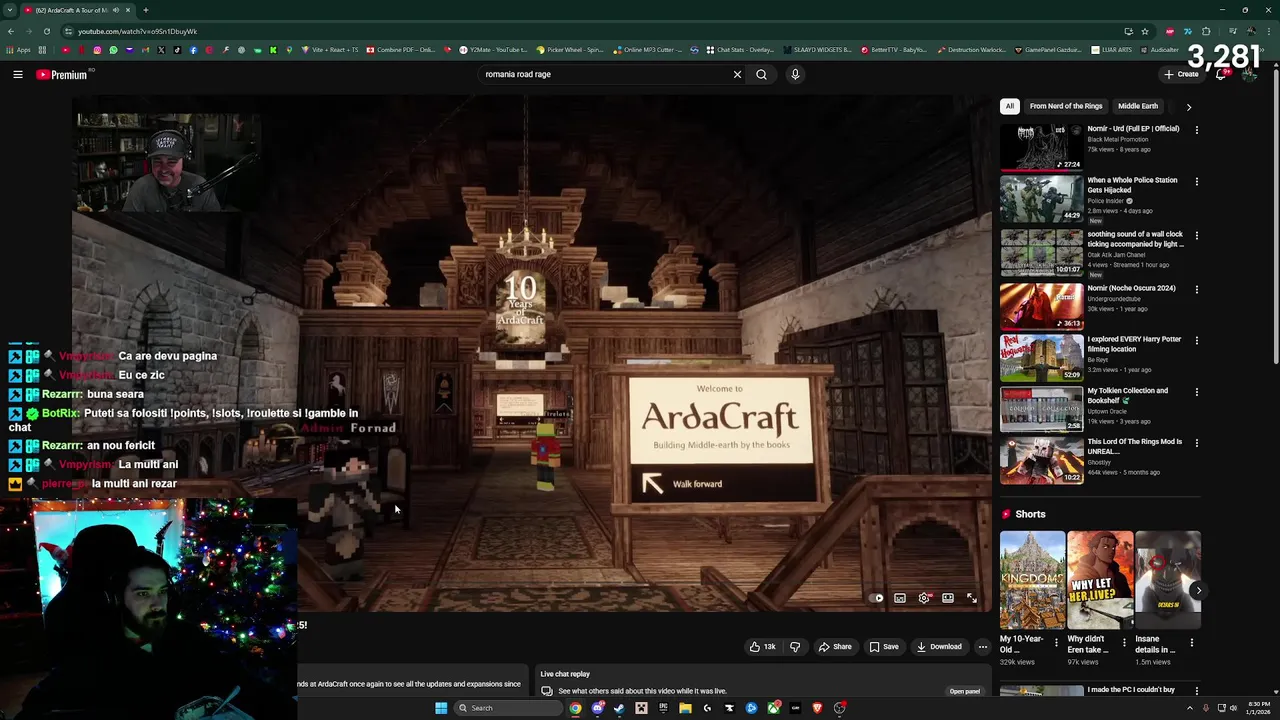
Task: Click the youtube.com address bar
Action: pyautogui.click(x=590, y=31)
